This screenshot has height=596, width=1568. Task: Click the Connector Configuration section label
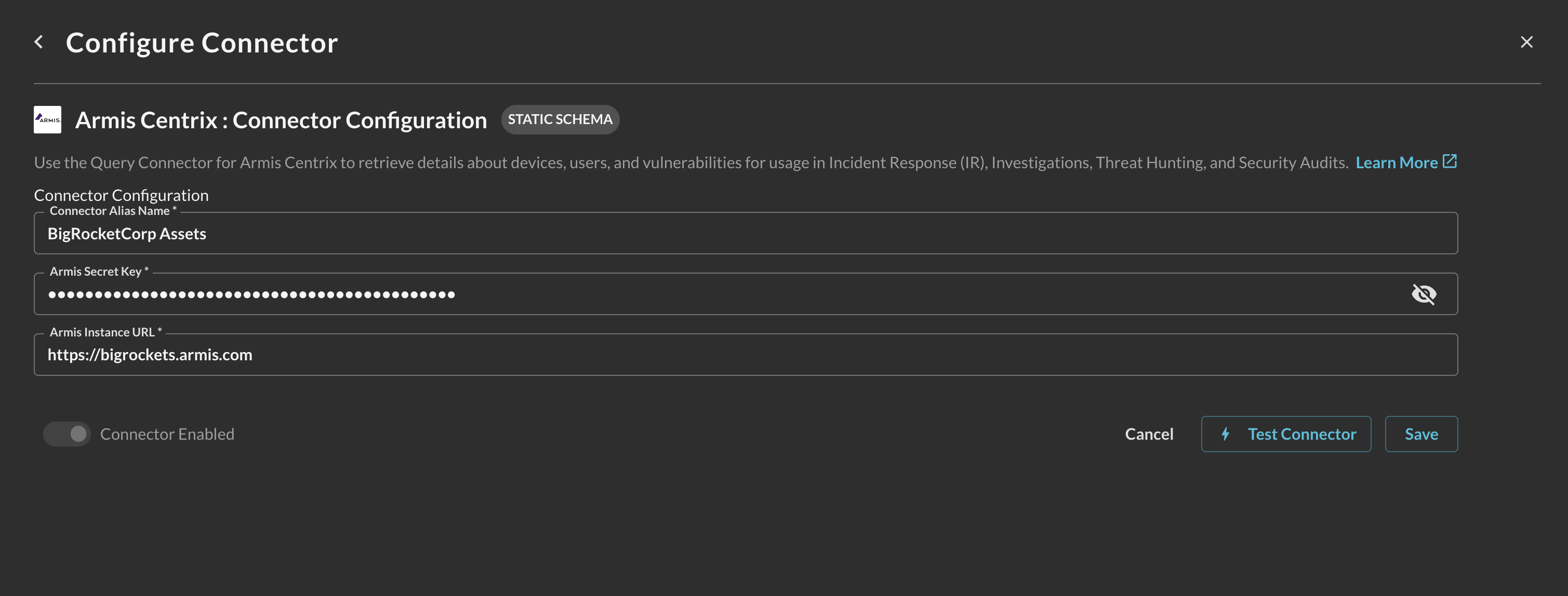(121, 195)
